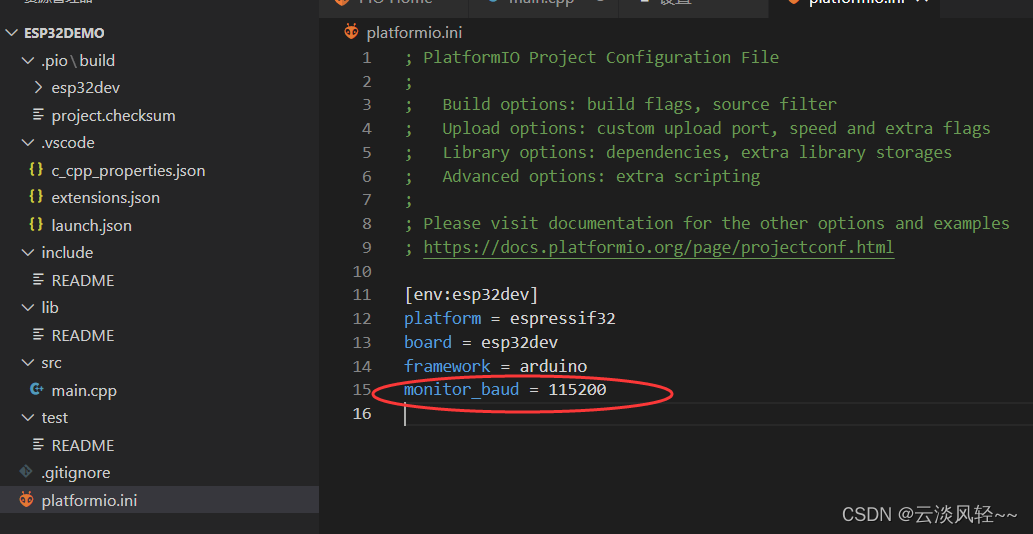This screenshot has height=534, width=1033.
Task: Click the [env:esp32dev] section header
Action: pyautogui.click(x=471, y=294)
